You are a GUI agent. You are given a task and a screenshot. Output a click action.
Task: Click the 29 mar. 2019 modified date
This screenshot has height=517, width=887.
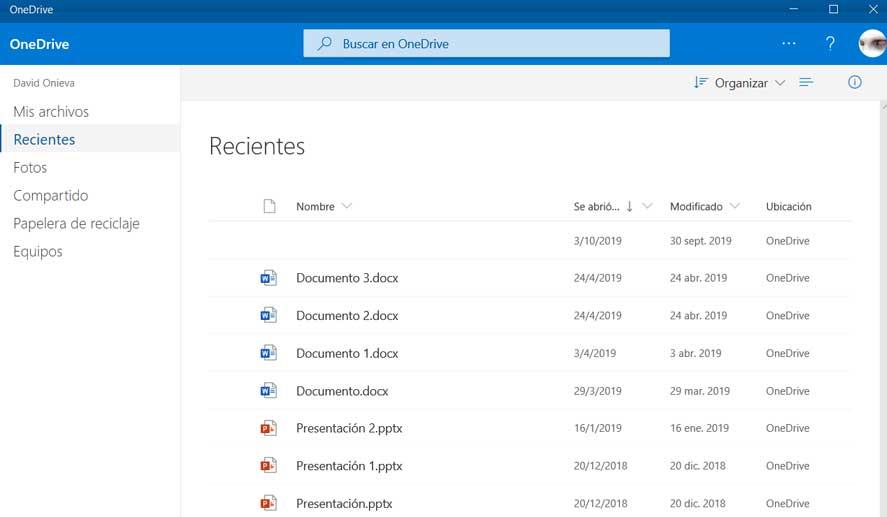(700, 391)
